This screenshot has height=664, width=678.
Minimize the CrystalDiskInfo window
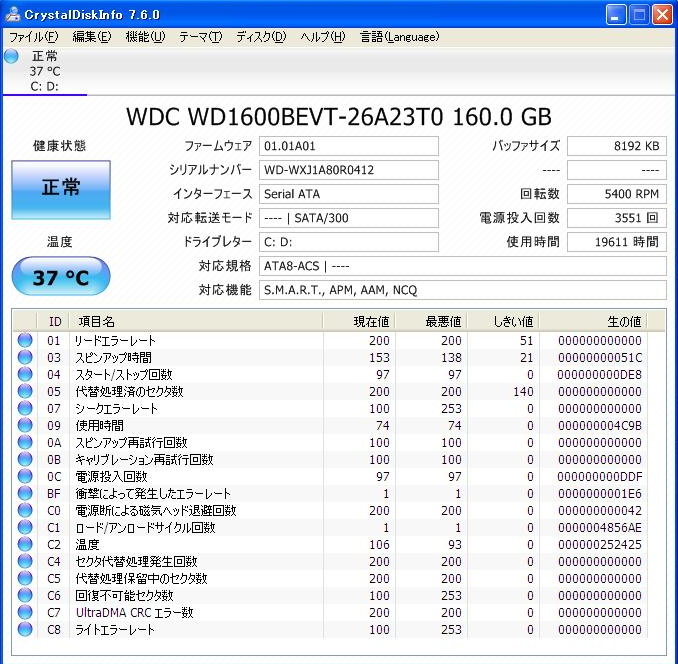pyautogui.click(x=616, y=16)
